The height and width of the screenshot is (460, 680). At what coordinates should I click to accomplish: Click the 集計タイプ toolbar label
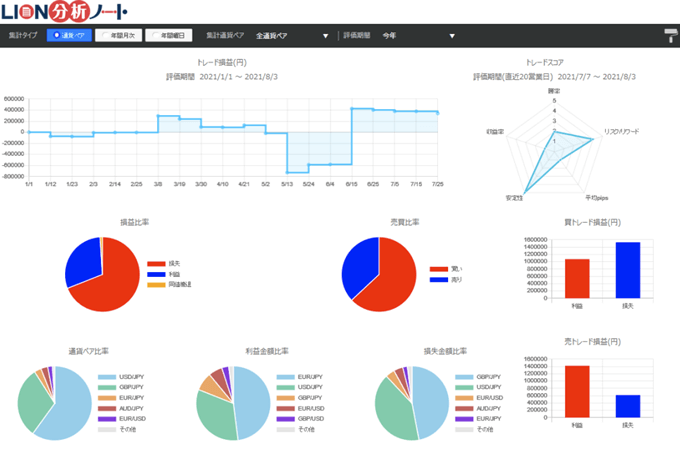click(x=23, y=35)
